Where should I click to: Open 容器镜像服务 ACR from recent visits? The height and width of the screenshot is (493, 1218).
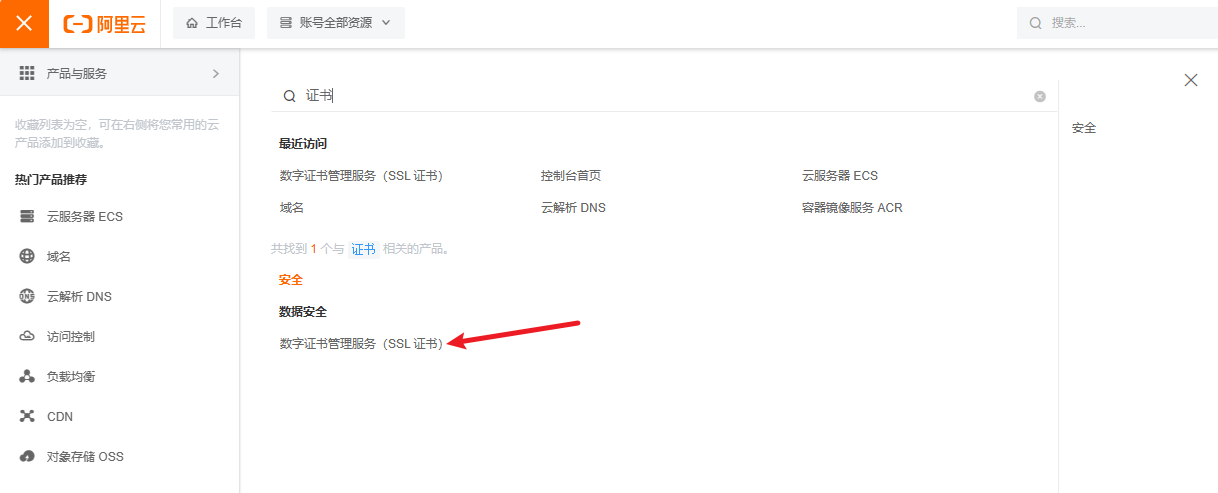(x=852, y=207)
